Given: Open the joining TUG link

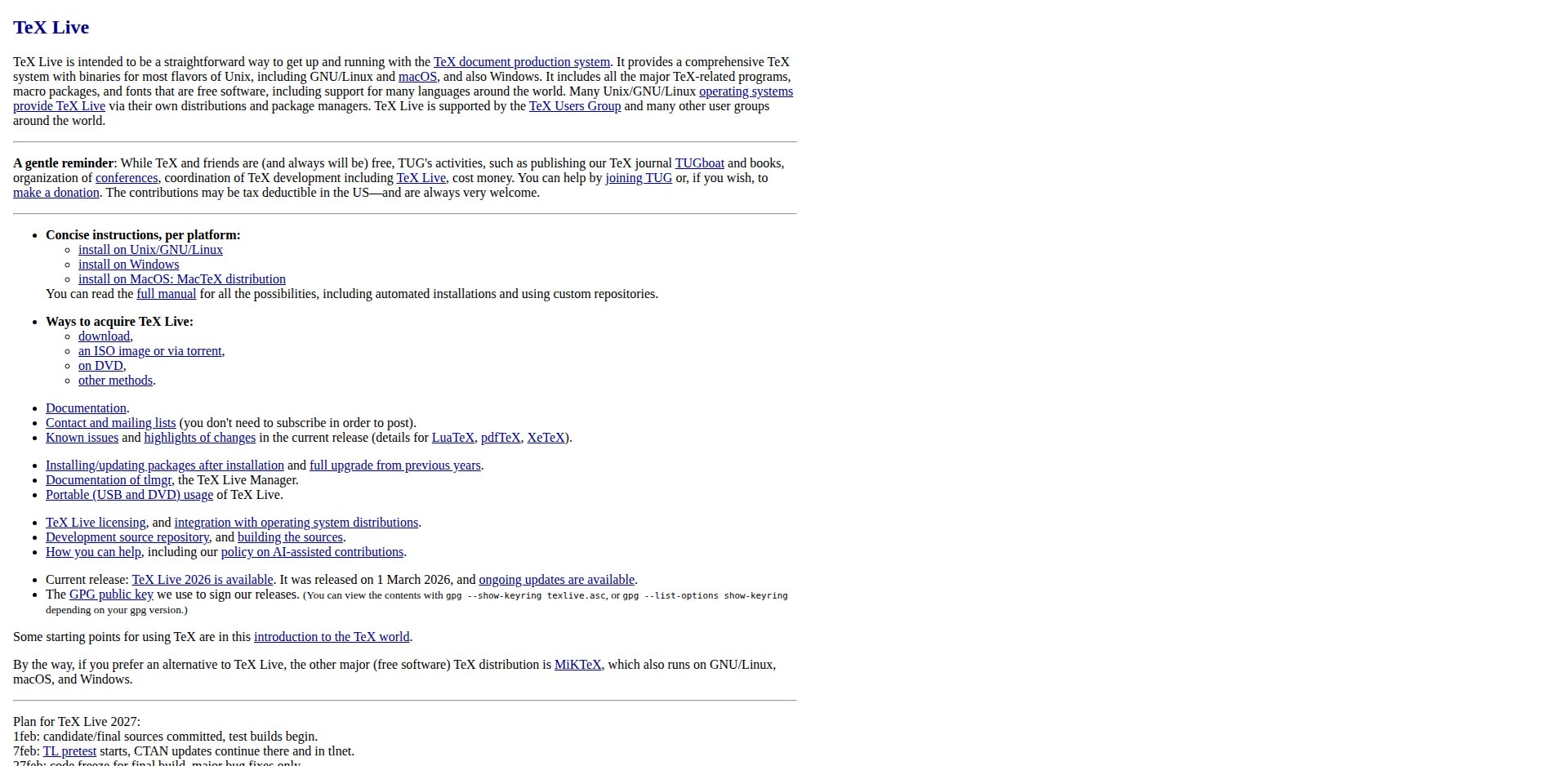Looking at the screenshot, I should [639, 178].
